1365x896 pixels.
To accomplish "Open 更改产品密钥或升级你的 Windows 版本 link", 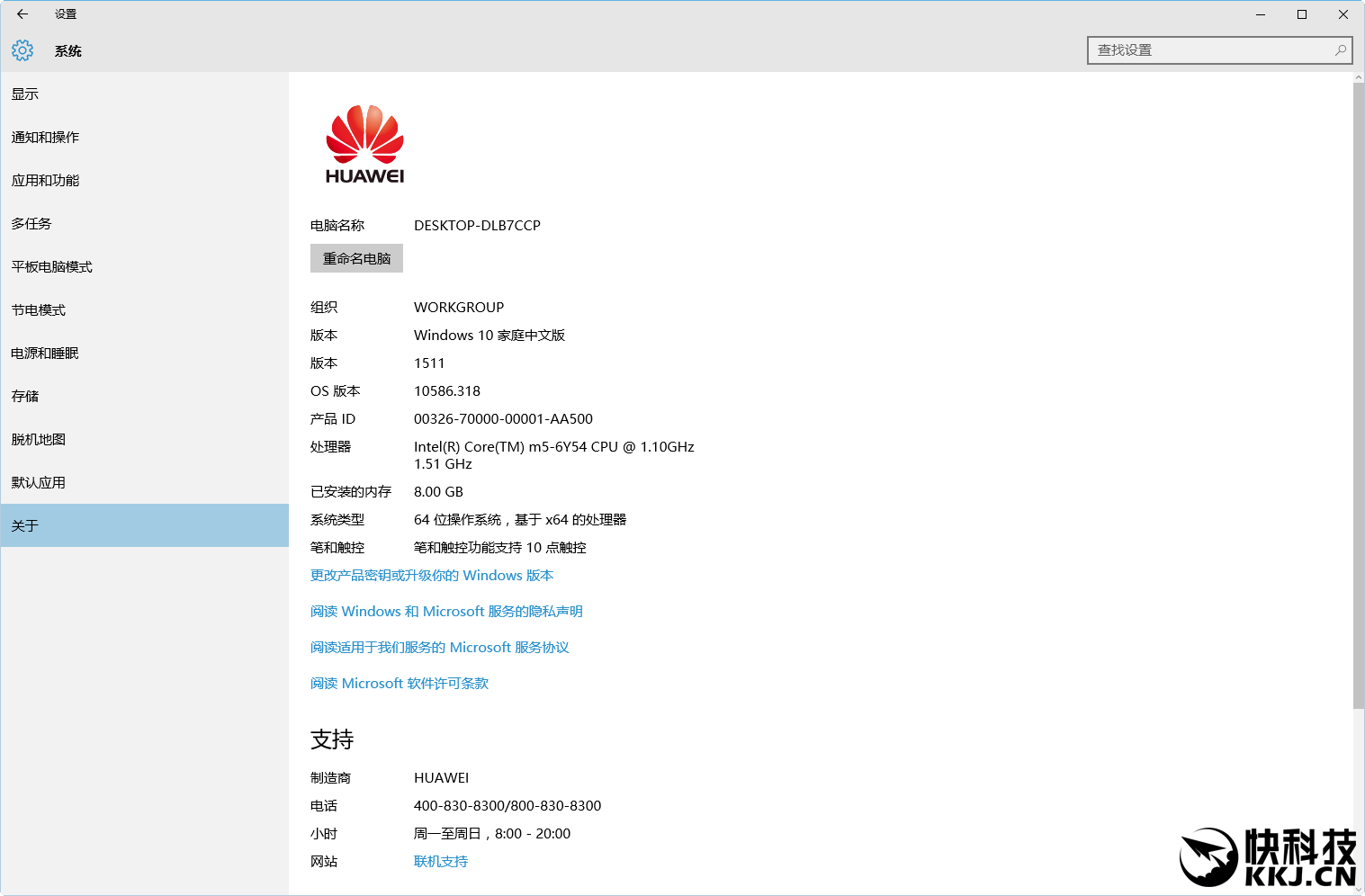I will (432, 576).
